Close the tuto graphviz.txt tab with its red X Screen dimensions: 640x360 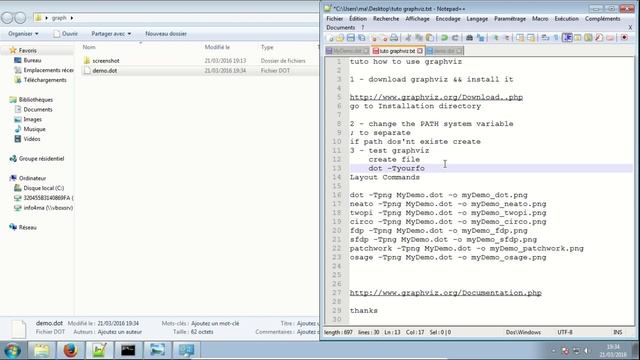click(x=420, y=51)
